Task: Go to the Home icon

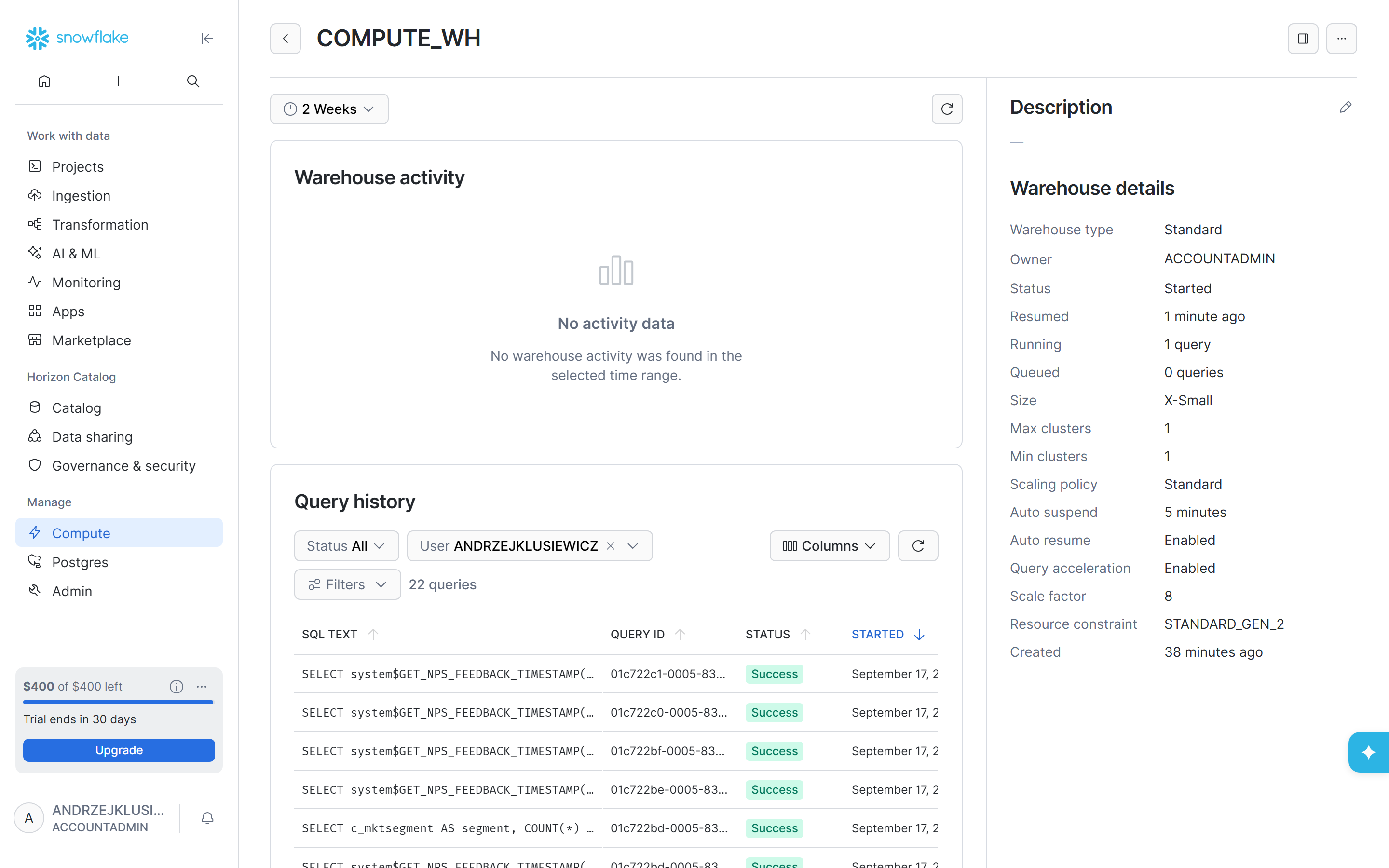Action: pyautogui.click(x=44, y=81)
